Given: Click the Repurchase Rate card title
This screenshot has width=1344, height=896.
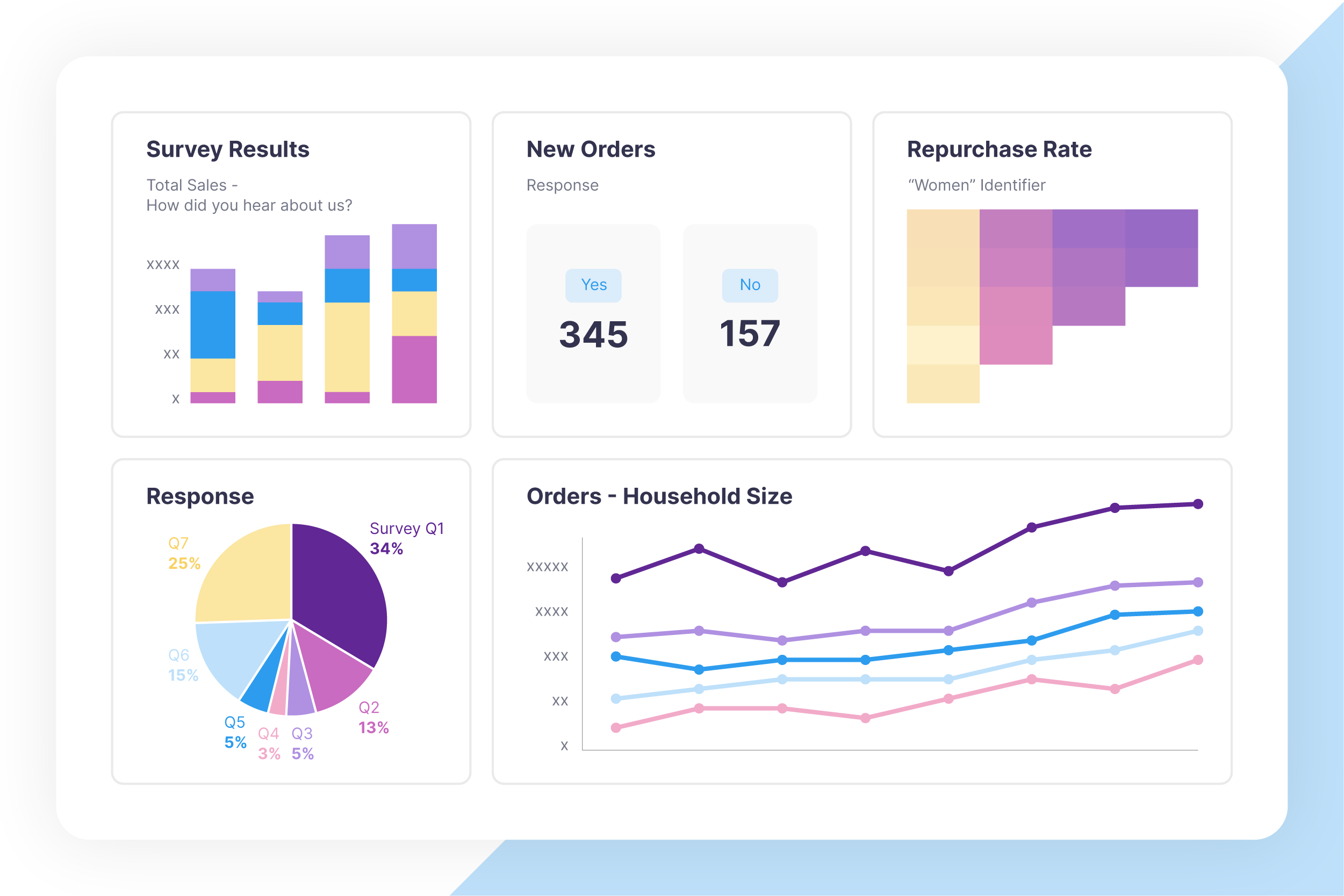Looking at the screenshot, I should 998,149.
